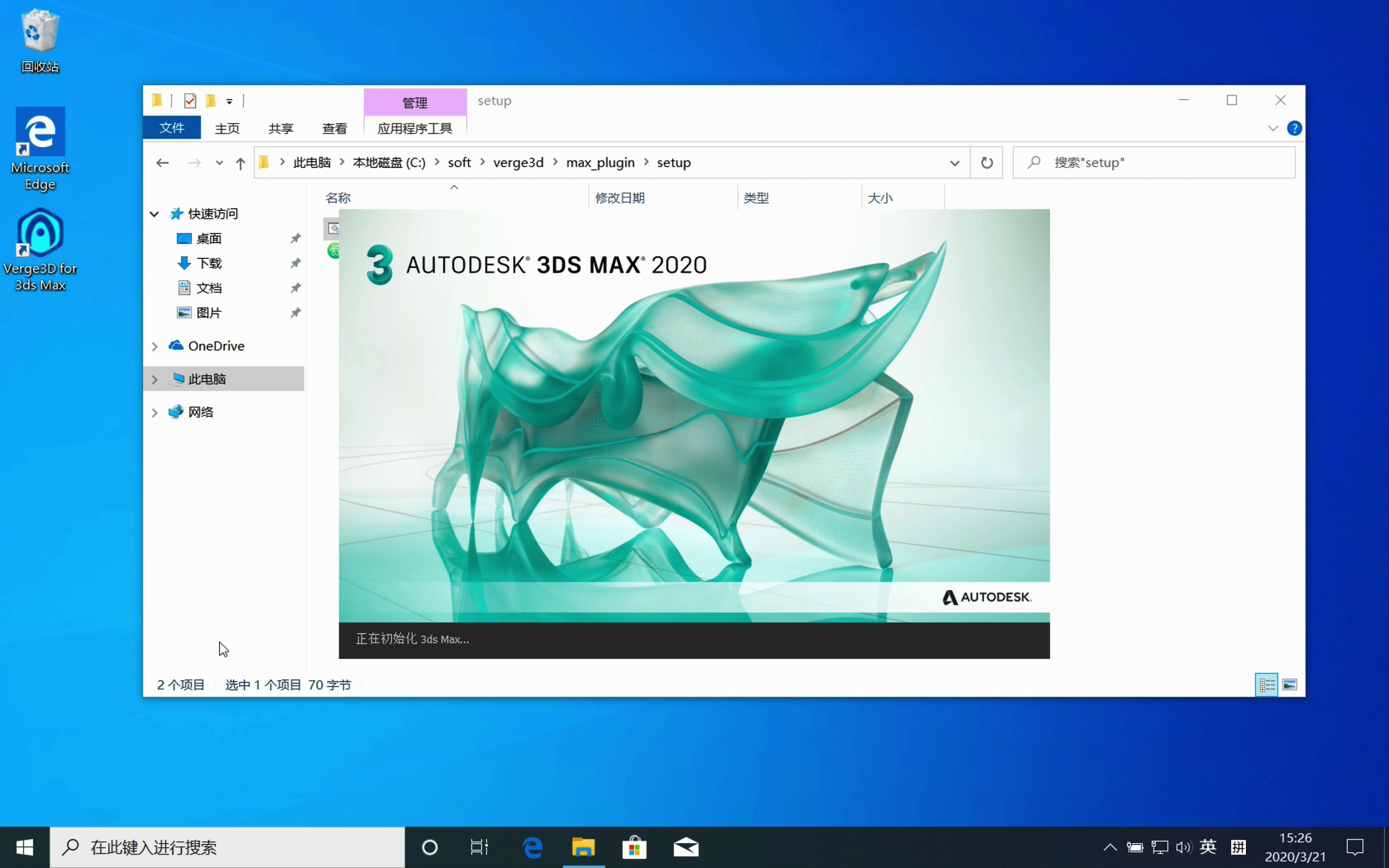Viewport: 1389px width, 868px height.
Task: Open the 应用程序工具 ribbon tab
Action: point(415,128)
